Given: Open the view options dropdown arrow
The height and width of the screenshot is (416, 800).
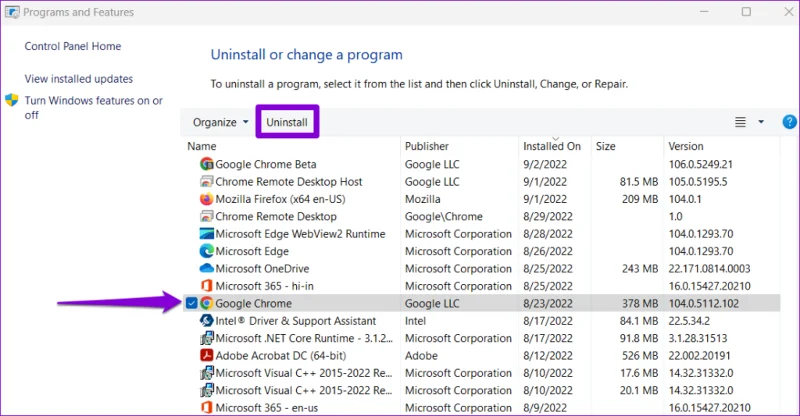Looking at the screenshot, I should tap(761, 122).
